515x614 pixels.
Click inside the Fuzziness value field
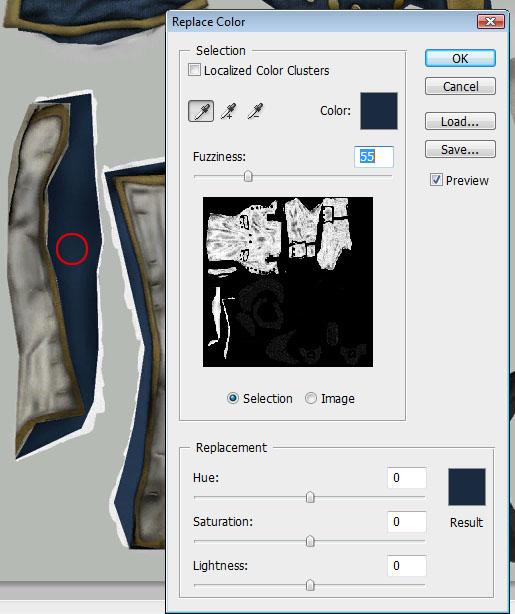[x=374, y=157]
